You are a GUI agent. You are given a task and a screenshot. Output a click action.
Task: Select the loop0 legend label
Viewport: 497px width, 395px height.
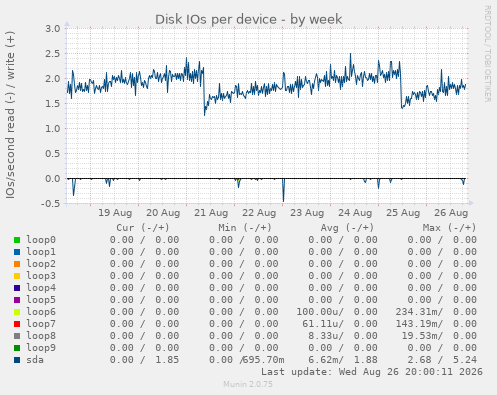[41, 240]
